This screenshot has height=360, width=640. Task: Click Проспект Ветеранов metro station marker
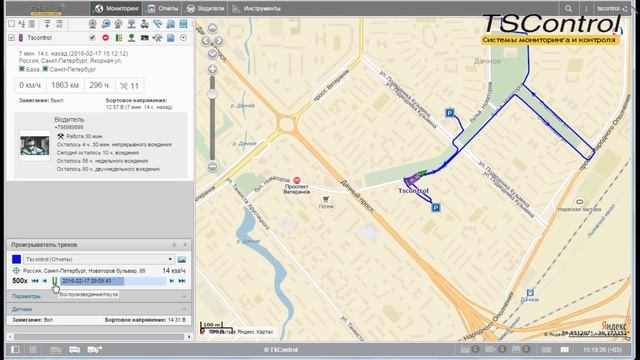297,180
